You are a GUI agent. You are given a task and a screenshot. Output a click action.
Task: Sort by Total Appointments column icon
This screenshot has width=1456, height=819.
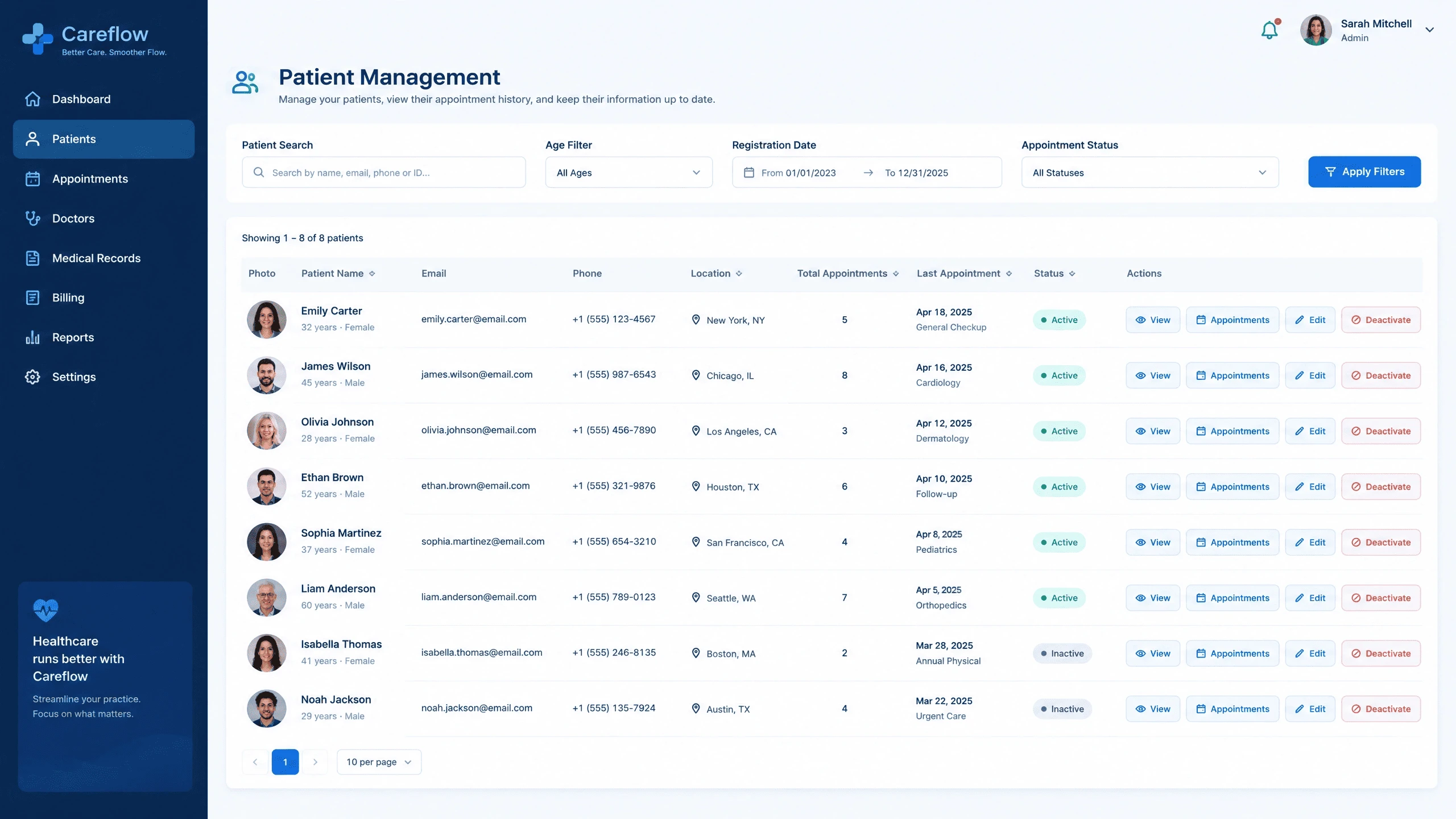coord(896,274)
